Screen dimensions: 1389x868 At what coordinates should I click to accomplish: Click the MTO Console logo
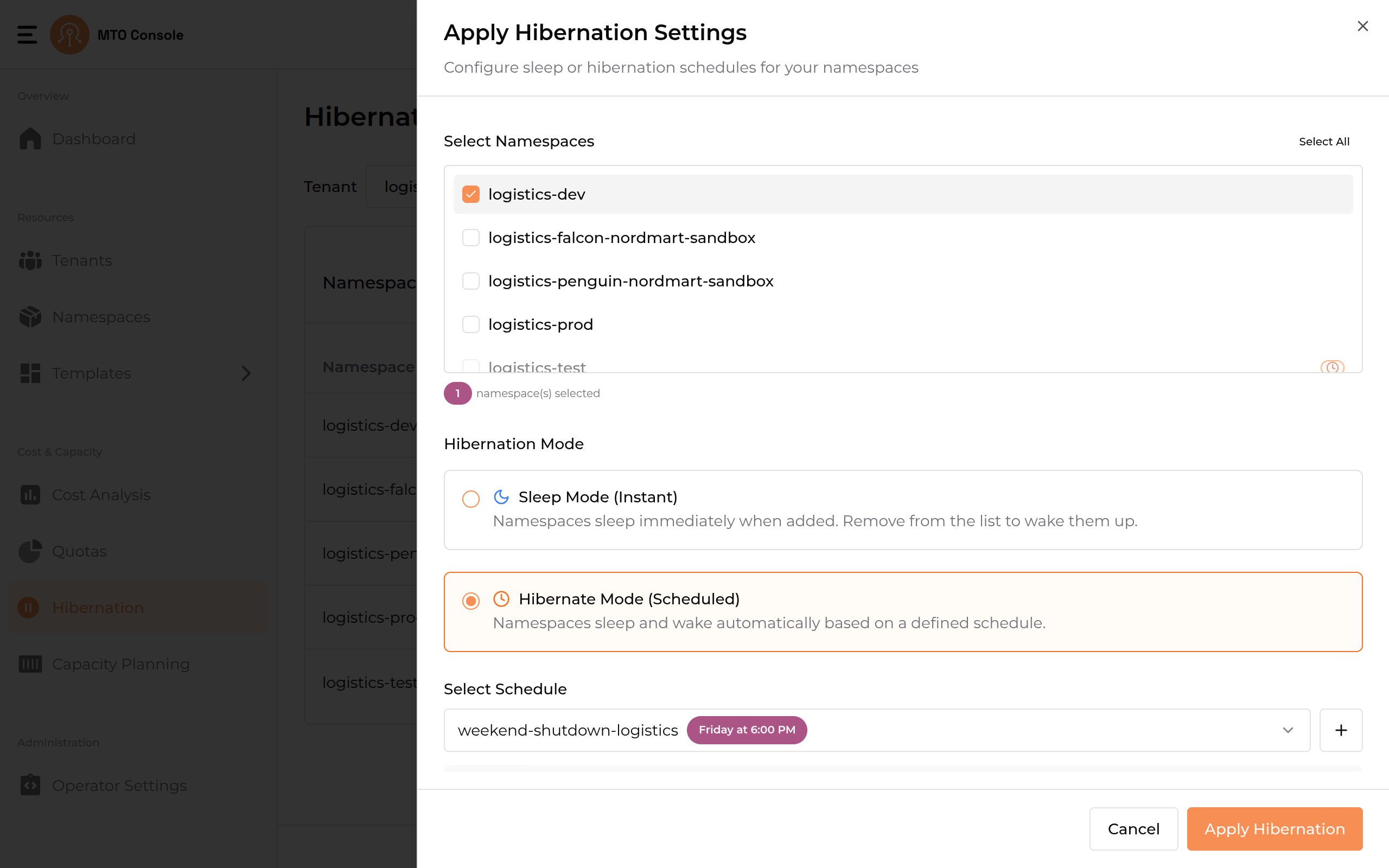coord(69,34)
